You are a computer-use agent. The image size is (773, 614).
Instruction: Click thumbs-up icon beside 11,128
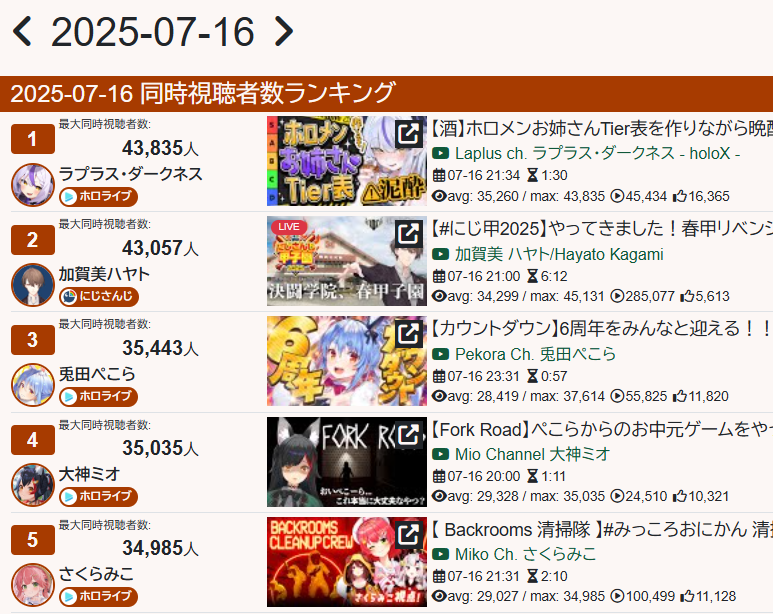pyautogui.click(x=687, y=596)
